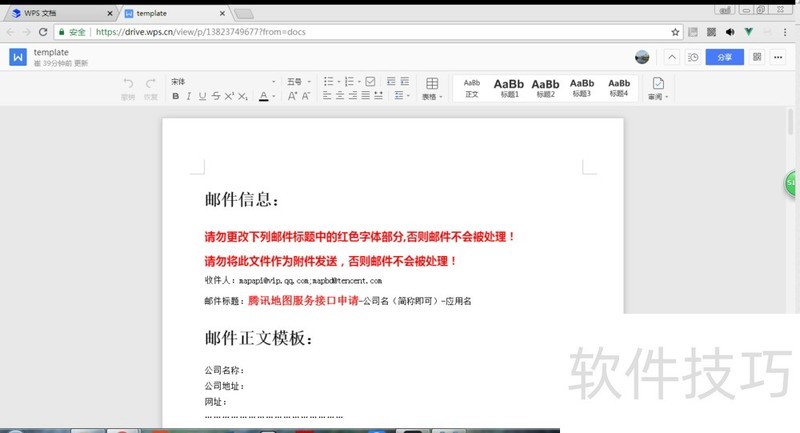Screen dimensions: 800x433
Task: Open the more options ellipsis menu
Action: coord(778,57)
